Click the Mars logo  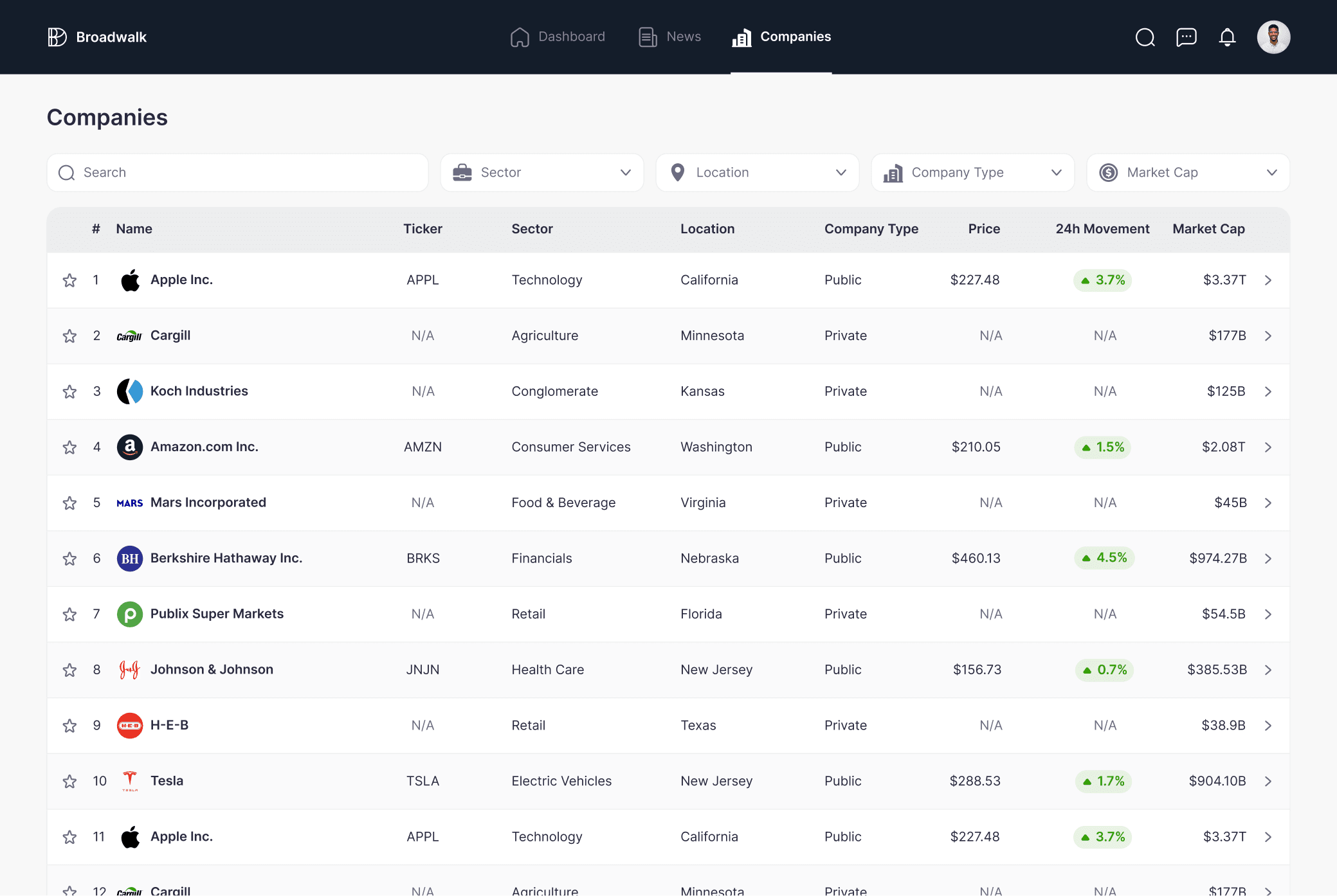pyautogui.click(x=130, y=503)
